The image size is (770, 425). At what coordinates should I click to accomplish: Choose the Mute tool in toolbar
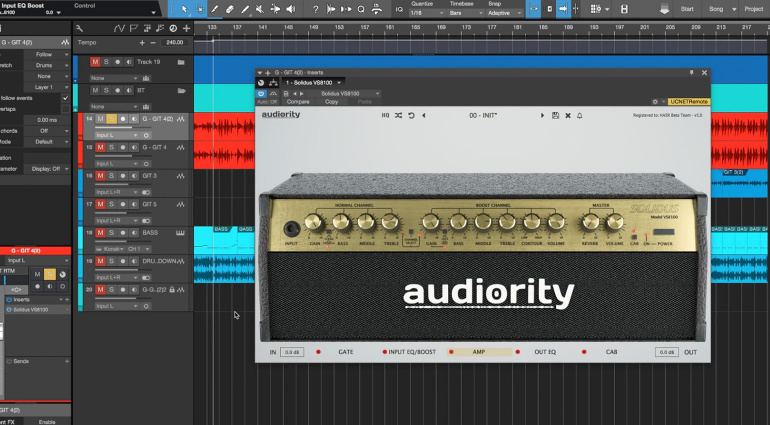(x=260, y=9)
